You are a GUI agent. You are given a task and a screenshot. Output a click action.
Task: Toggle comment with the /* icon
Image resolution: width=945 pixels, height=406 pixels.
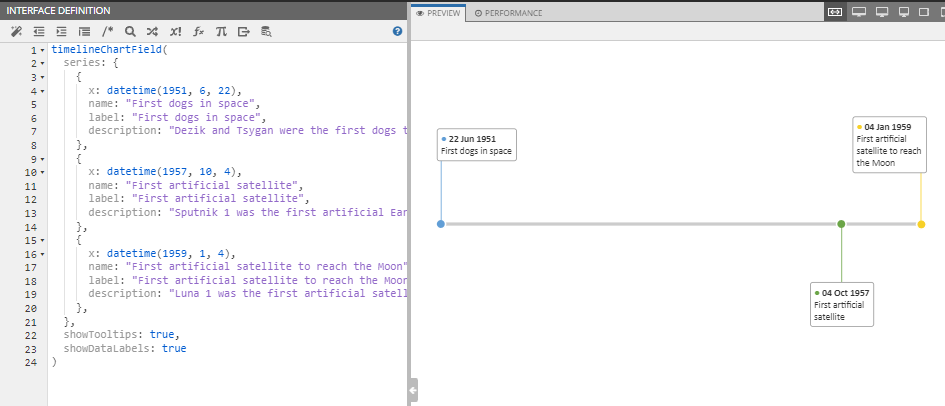click(107, 32)
